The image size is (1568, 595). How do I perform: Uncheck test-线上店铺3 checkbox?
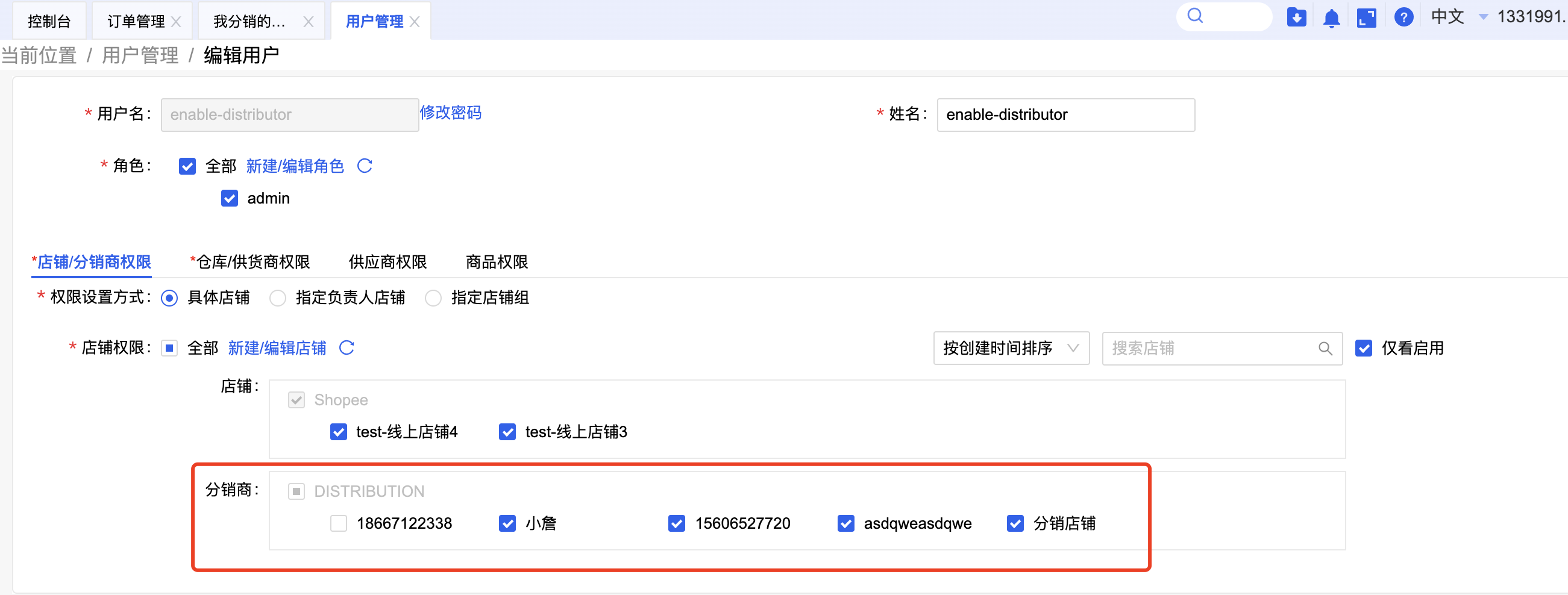tap(507, 432)
